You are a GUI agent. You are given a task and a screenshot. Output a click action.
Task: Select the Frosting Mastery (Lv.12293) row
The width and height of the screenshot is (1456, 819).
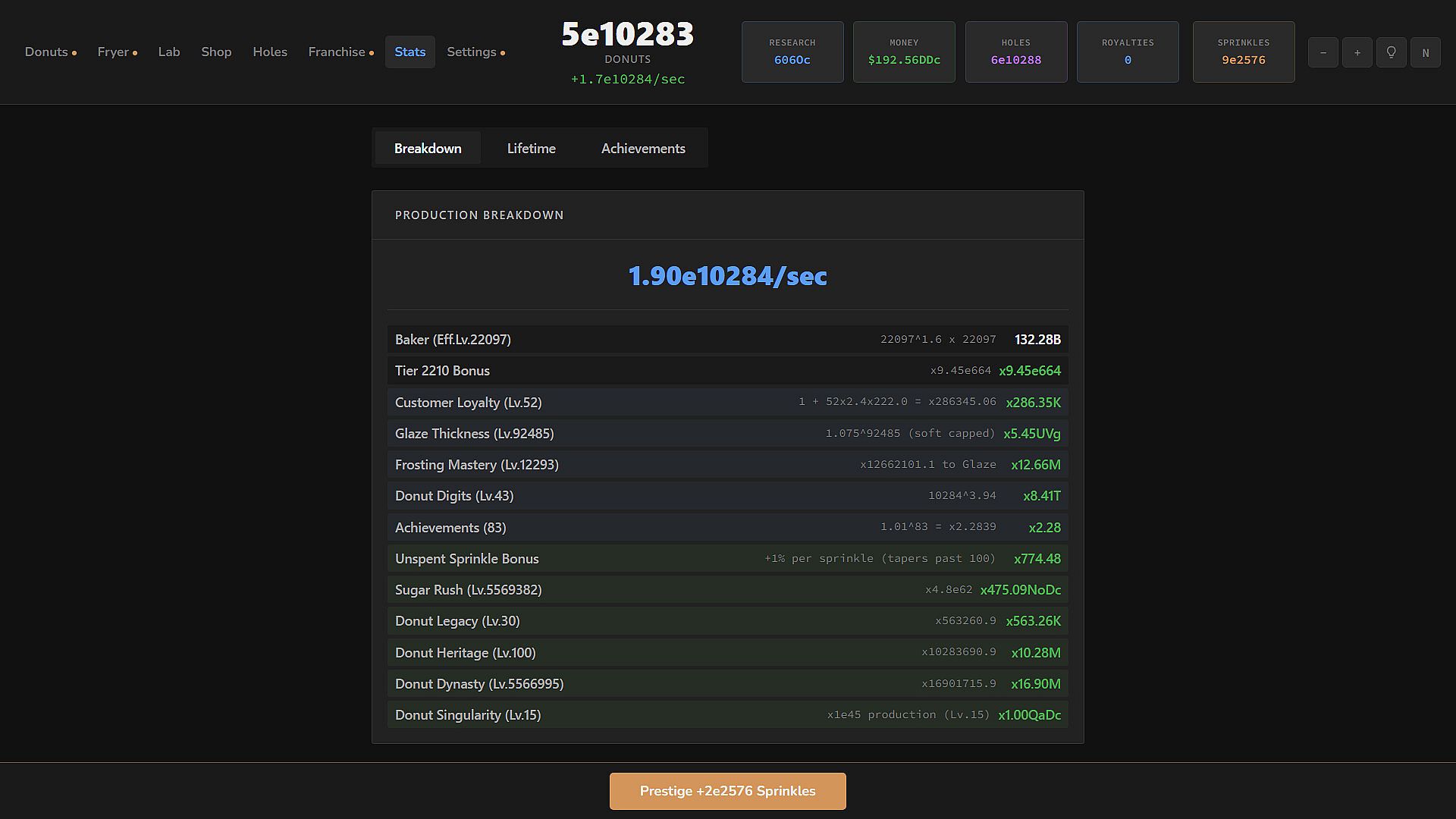pyautogui.click(x=728, y=465)
